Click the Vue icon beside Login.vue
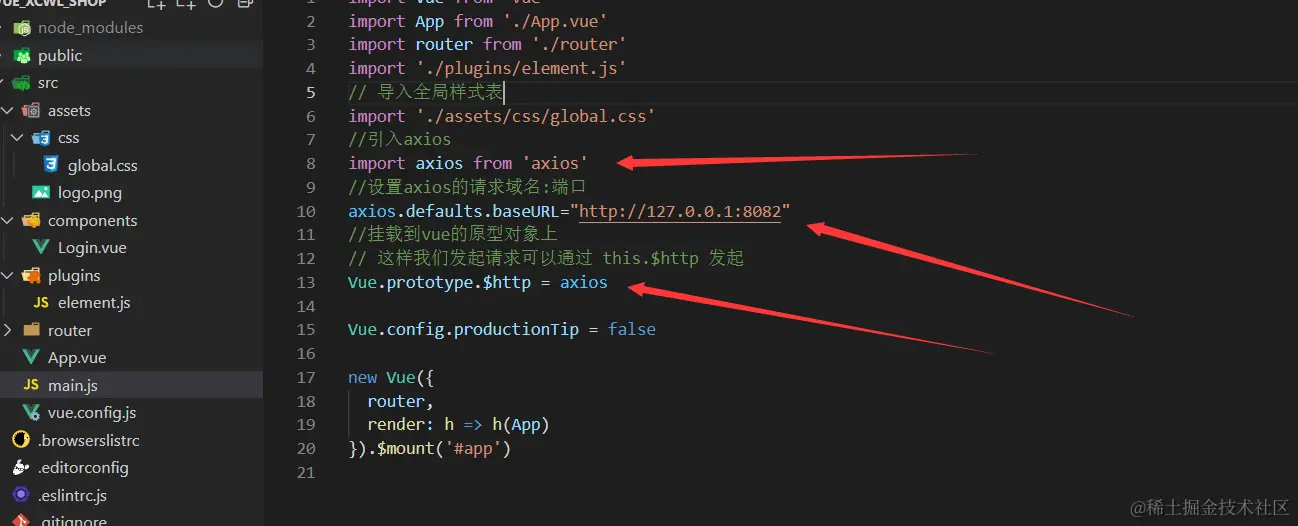The height and width of the screenshot is (526, 1298). pos(41,247)
